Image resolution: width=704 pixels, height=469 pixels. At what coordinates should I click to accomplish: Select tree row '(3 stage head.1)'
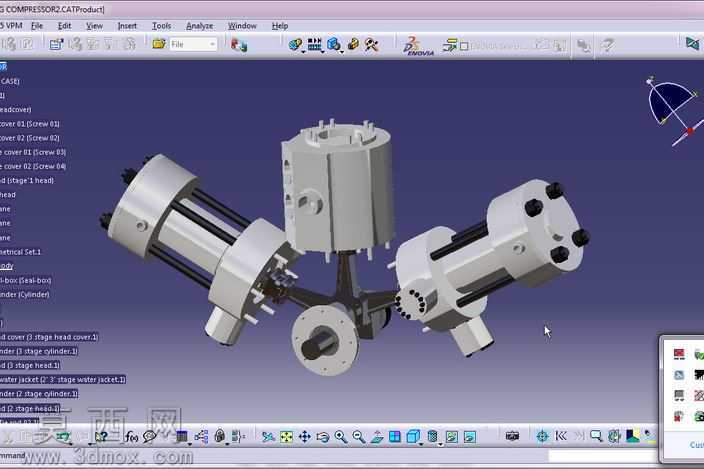tap(30, 366)
